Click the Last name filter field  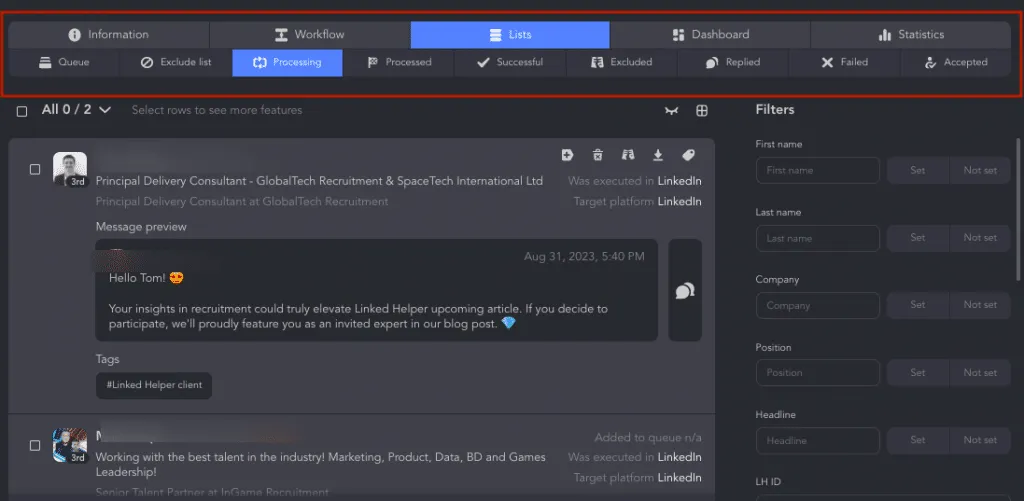818,238
